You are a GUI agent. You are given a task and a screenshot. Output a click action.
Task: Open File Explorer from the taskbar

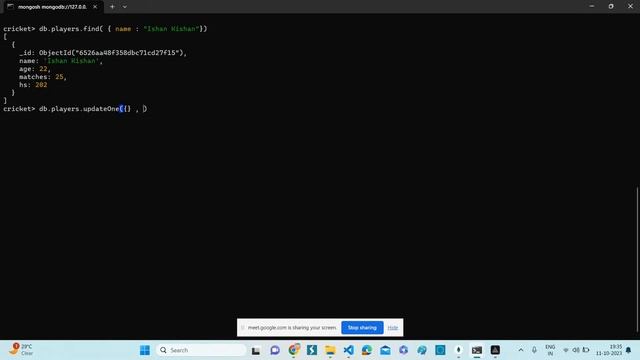330,350
